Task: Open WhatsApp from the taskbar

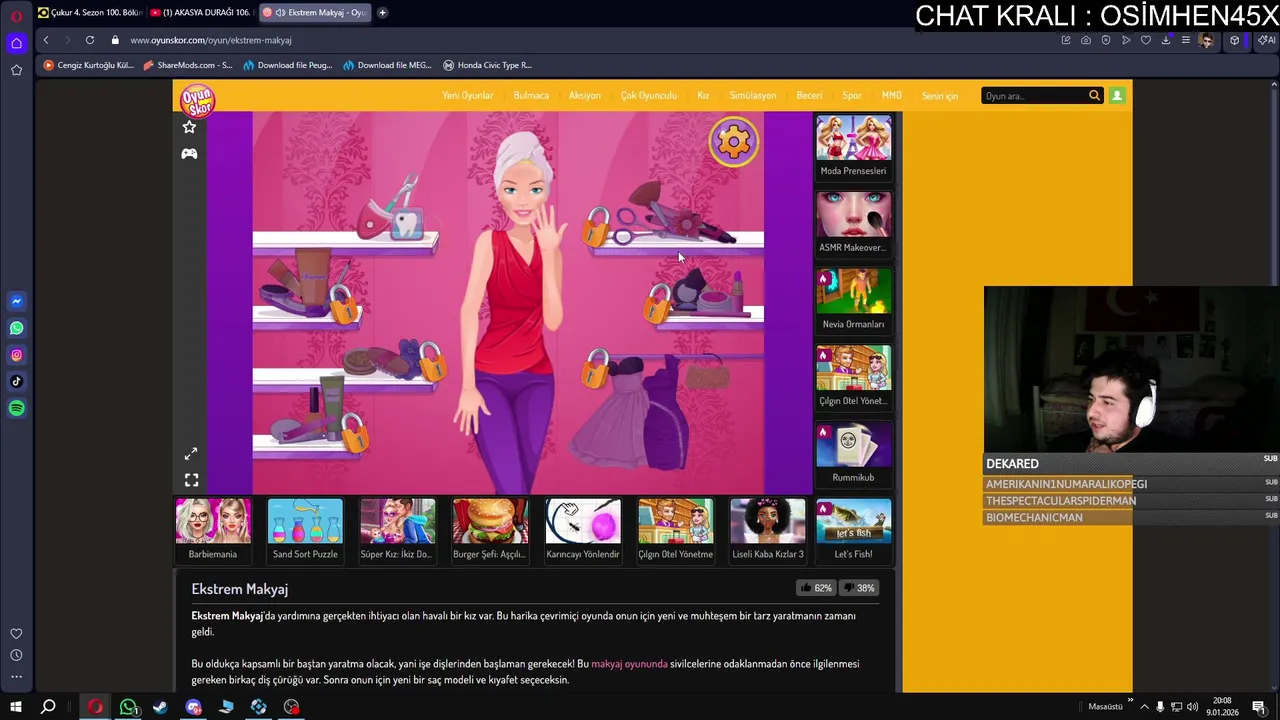Action: (x=128, y=707)
